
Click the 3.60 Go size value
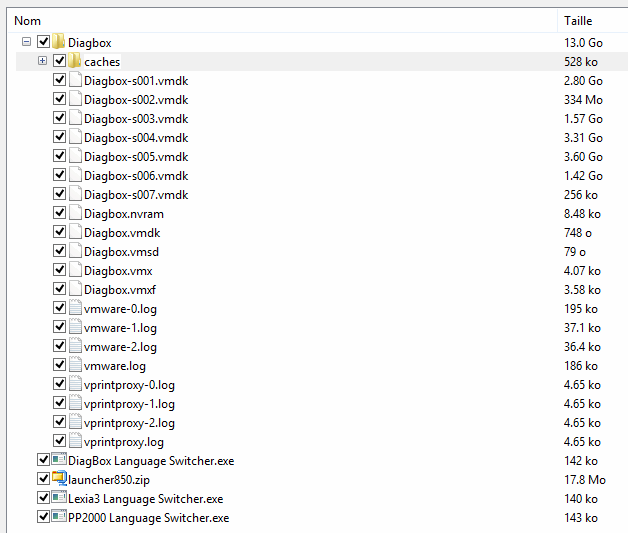[x=584, y=157]
